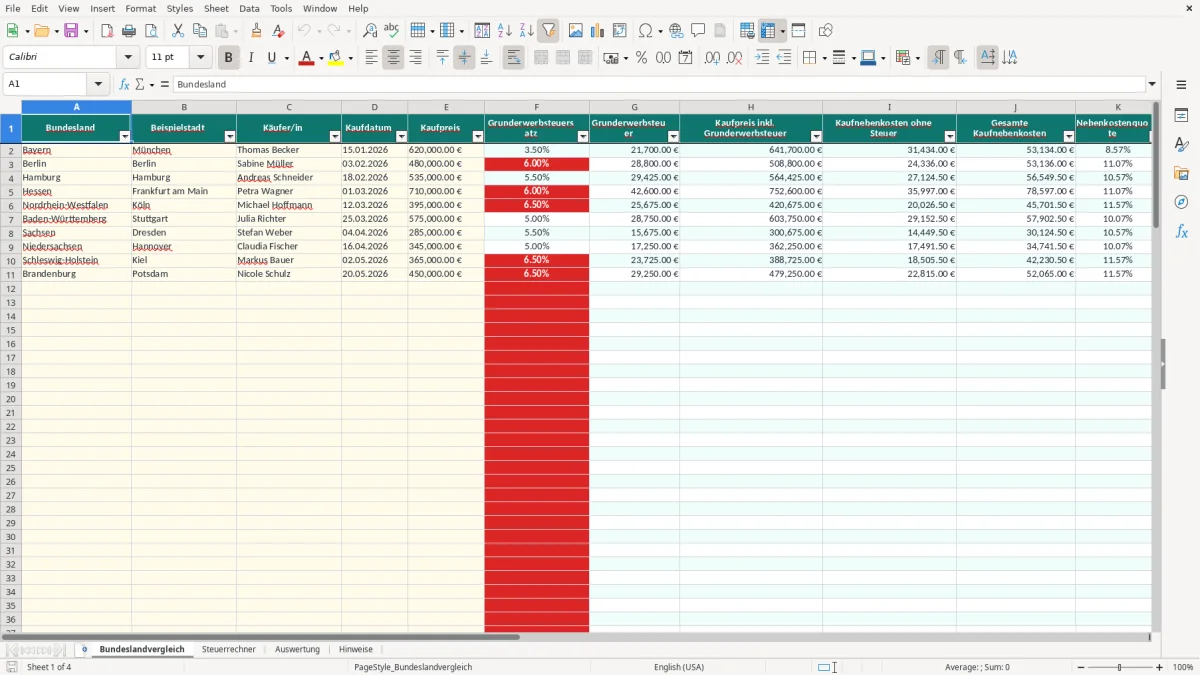Open sidebar Gallery icon
Image resolution: width=1200 pixels, height=675 pixels.
pyautogui.click(x=1181, y=174)
